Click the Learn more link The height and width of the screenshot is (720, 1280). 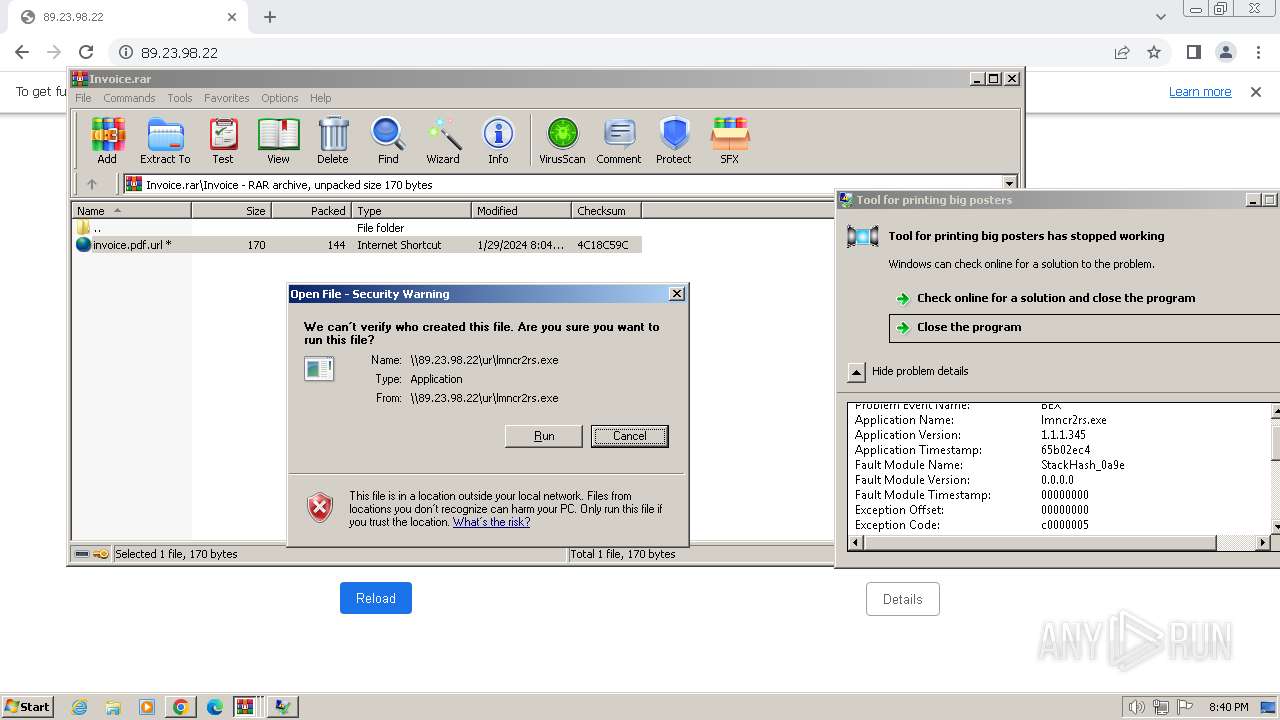point(1200,92)
